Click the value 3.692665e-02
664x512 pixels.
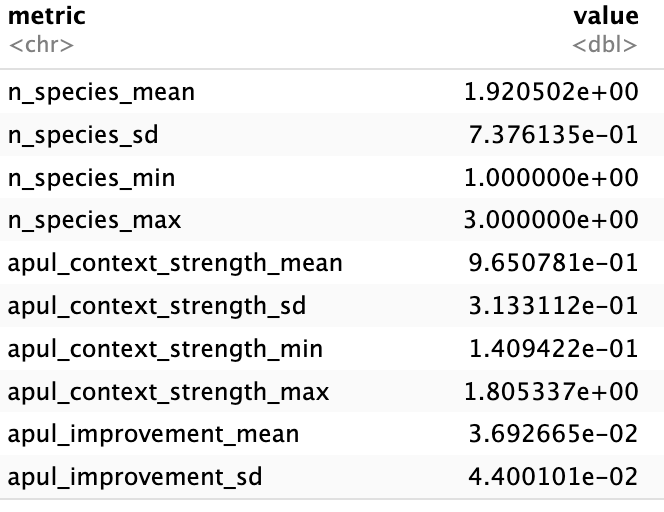click(550, 434)
